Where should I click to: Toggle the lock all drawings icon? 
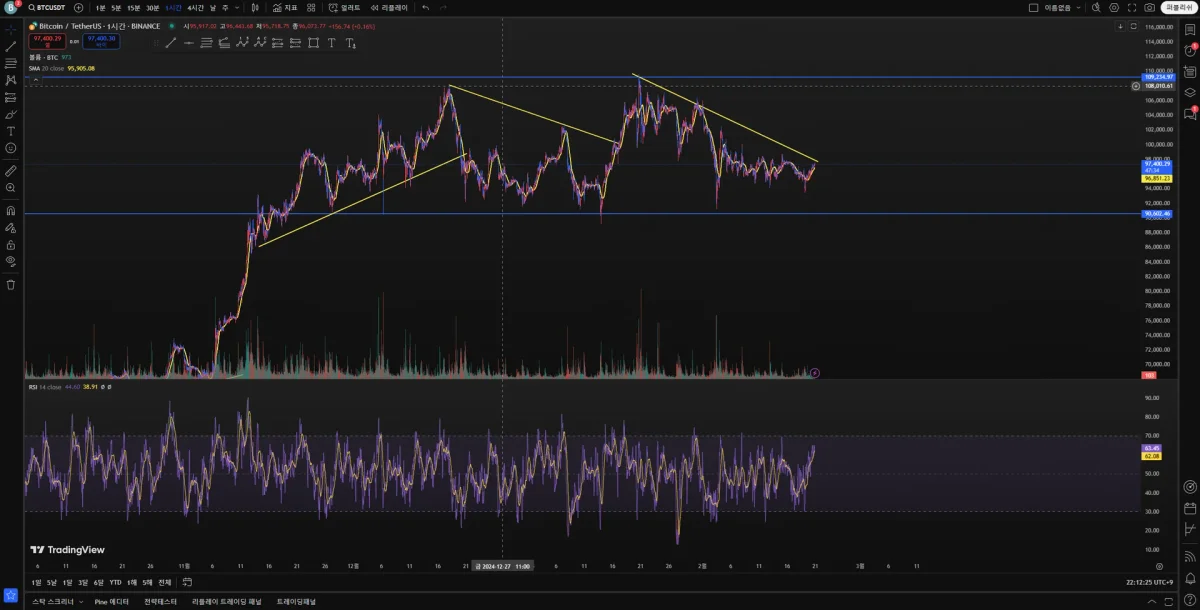click(11, 244)
